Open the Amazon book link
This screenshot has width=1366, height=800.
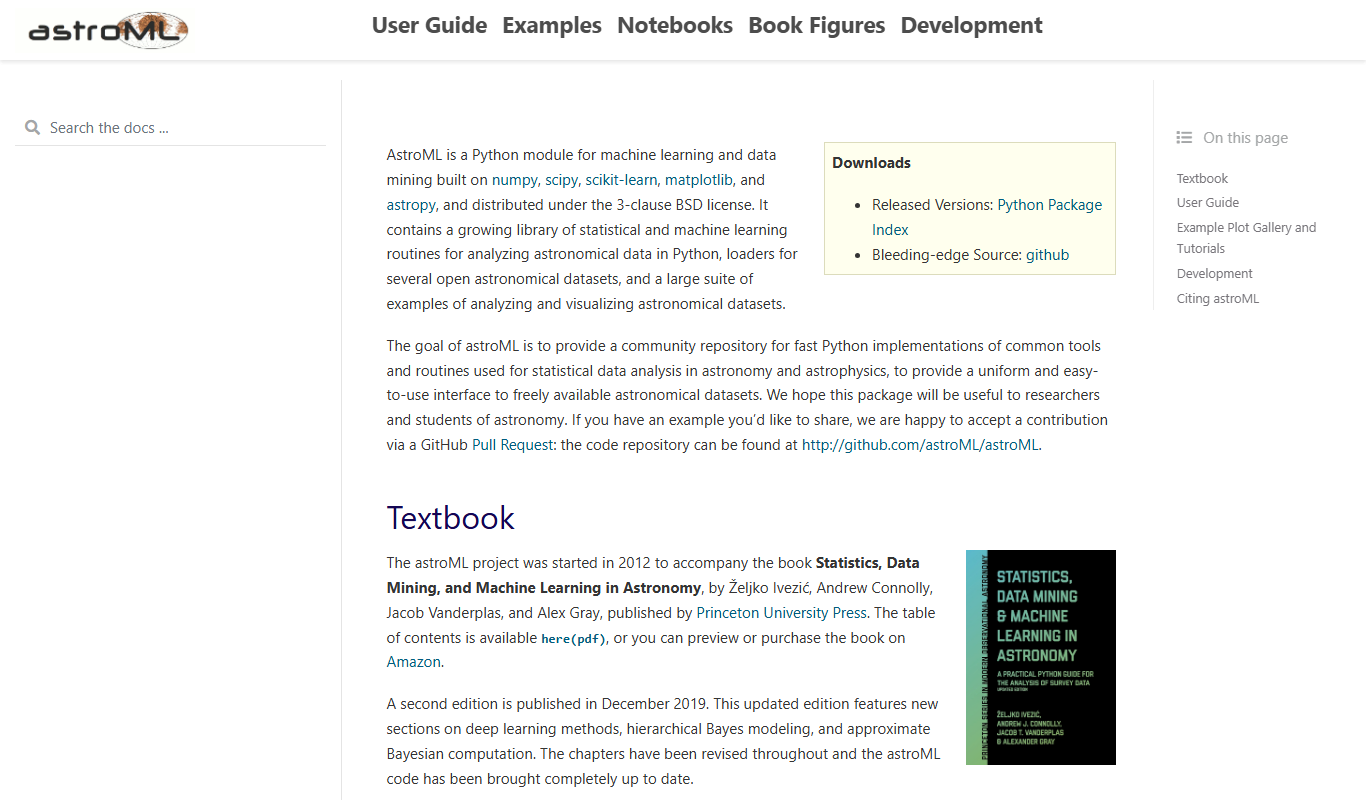(x=413, y=662)
